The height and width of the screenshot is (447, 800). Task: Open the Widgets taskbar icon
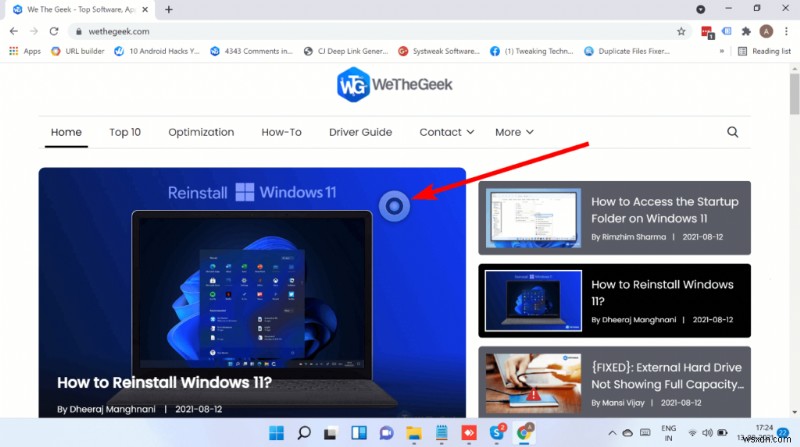coord(359,433)
